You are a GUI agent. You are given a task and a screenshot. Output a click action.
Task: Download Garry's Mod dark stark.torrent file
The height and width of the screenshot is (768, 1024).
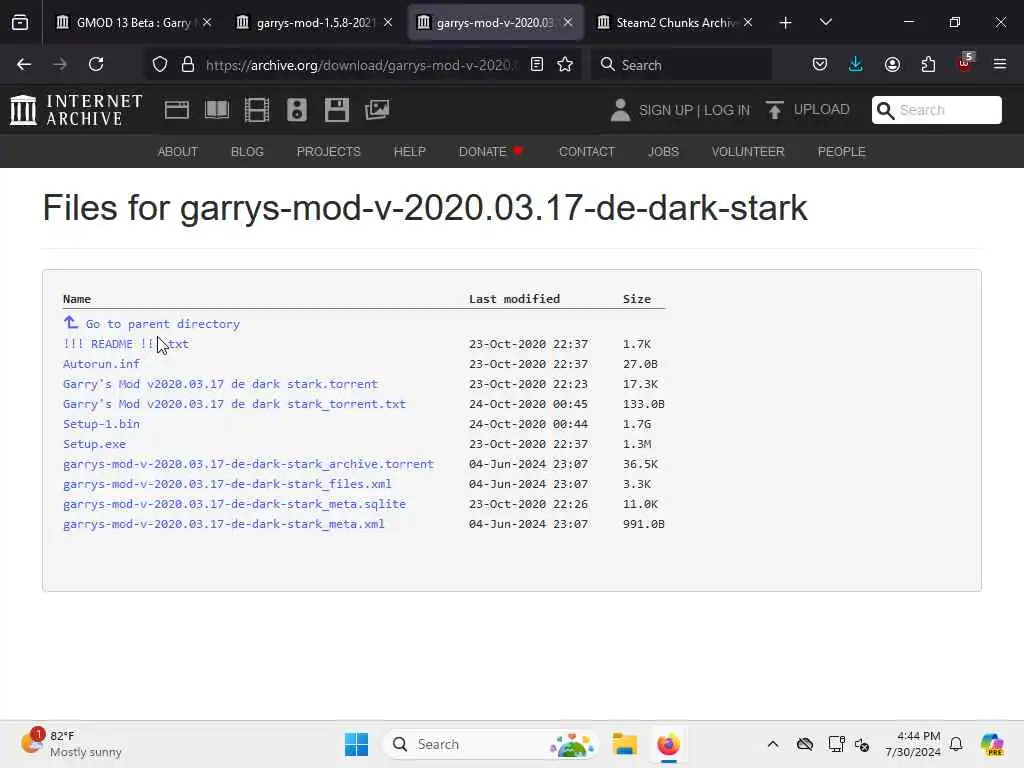pos(220,384)
